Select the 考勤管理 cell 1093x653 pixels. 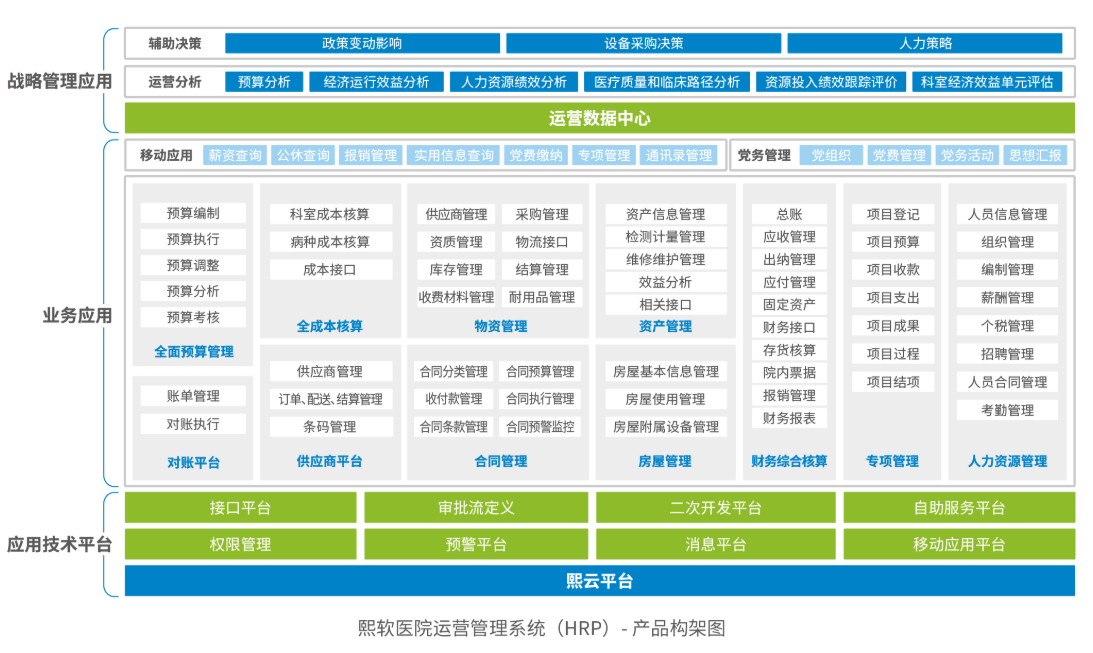point(1007,410)
